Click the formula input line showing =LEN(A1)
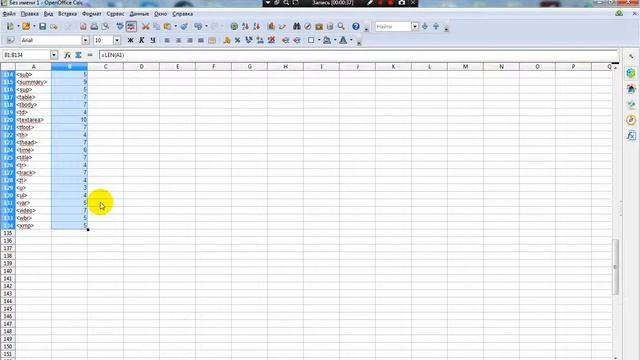 358,55
